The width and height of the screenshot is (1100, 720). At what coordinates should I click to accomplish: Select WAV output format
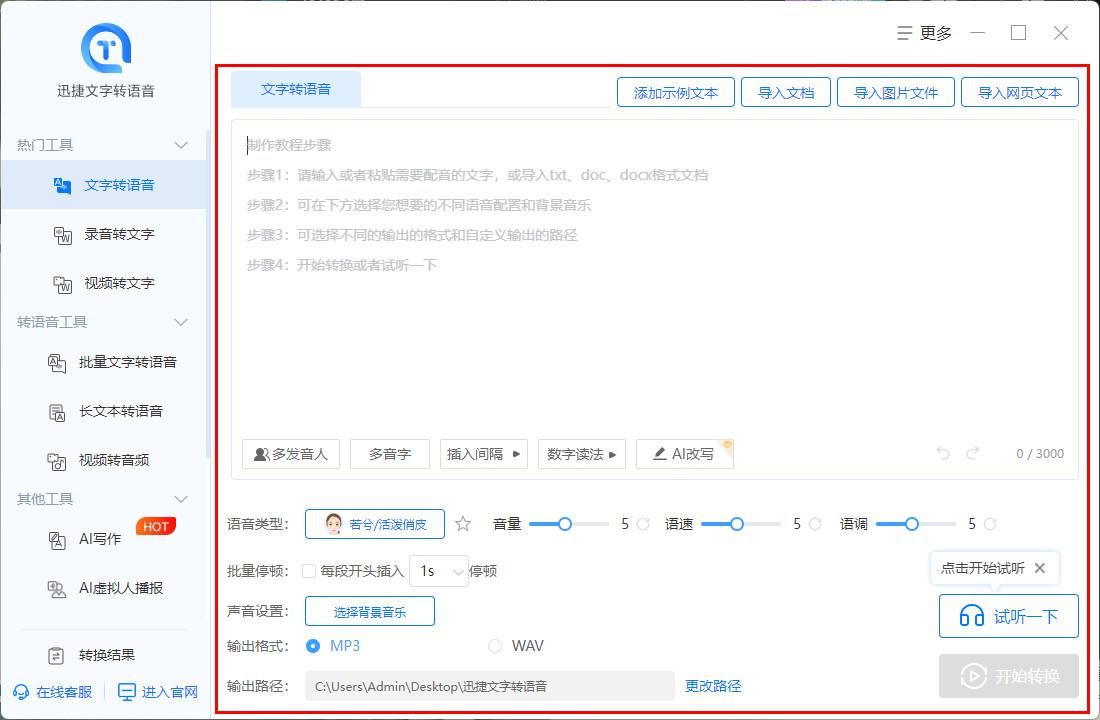tap(495, 646)
